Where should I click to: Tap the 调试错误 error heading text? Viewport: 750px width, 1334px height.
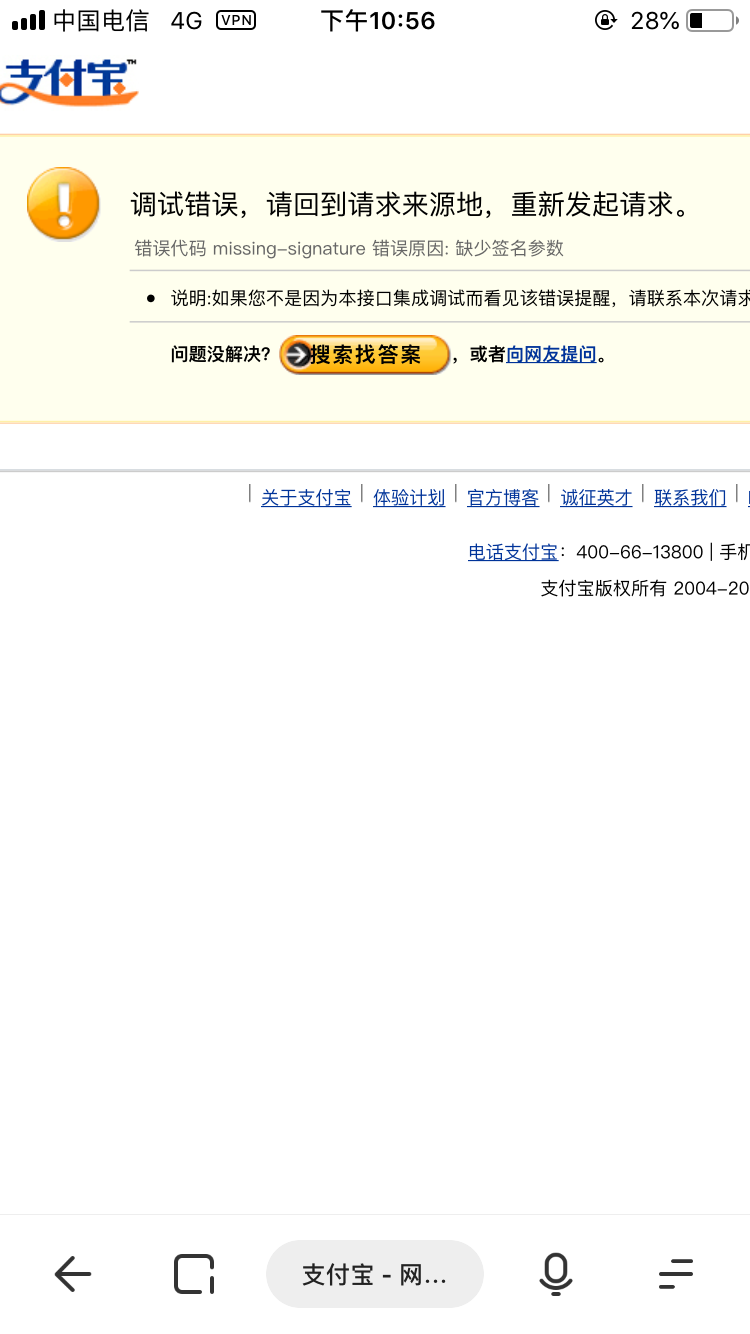(411, 205)
